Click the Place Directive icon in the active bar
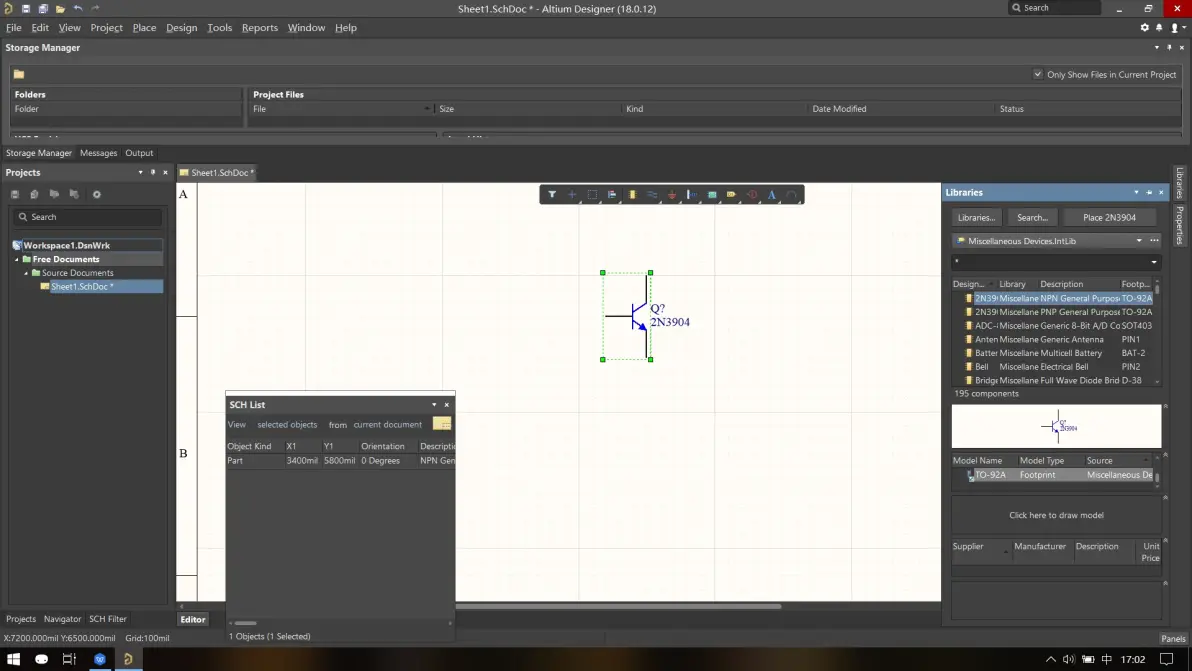The width and height of the screenshot is (1192, 671). pos(752,195)
